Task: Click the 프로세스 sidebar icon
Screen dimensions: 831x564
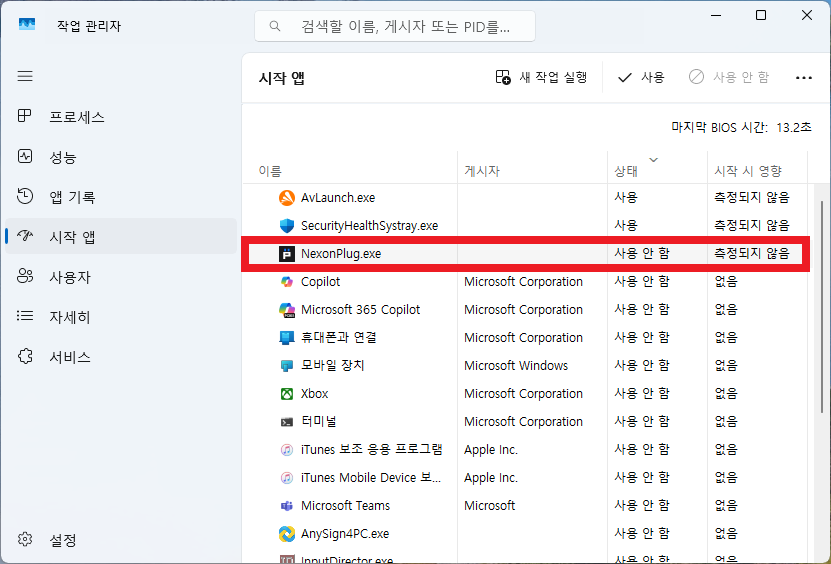Action: 24,116
